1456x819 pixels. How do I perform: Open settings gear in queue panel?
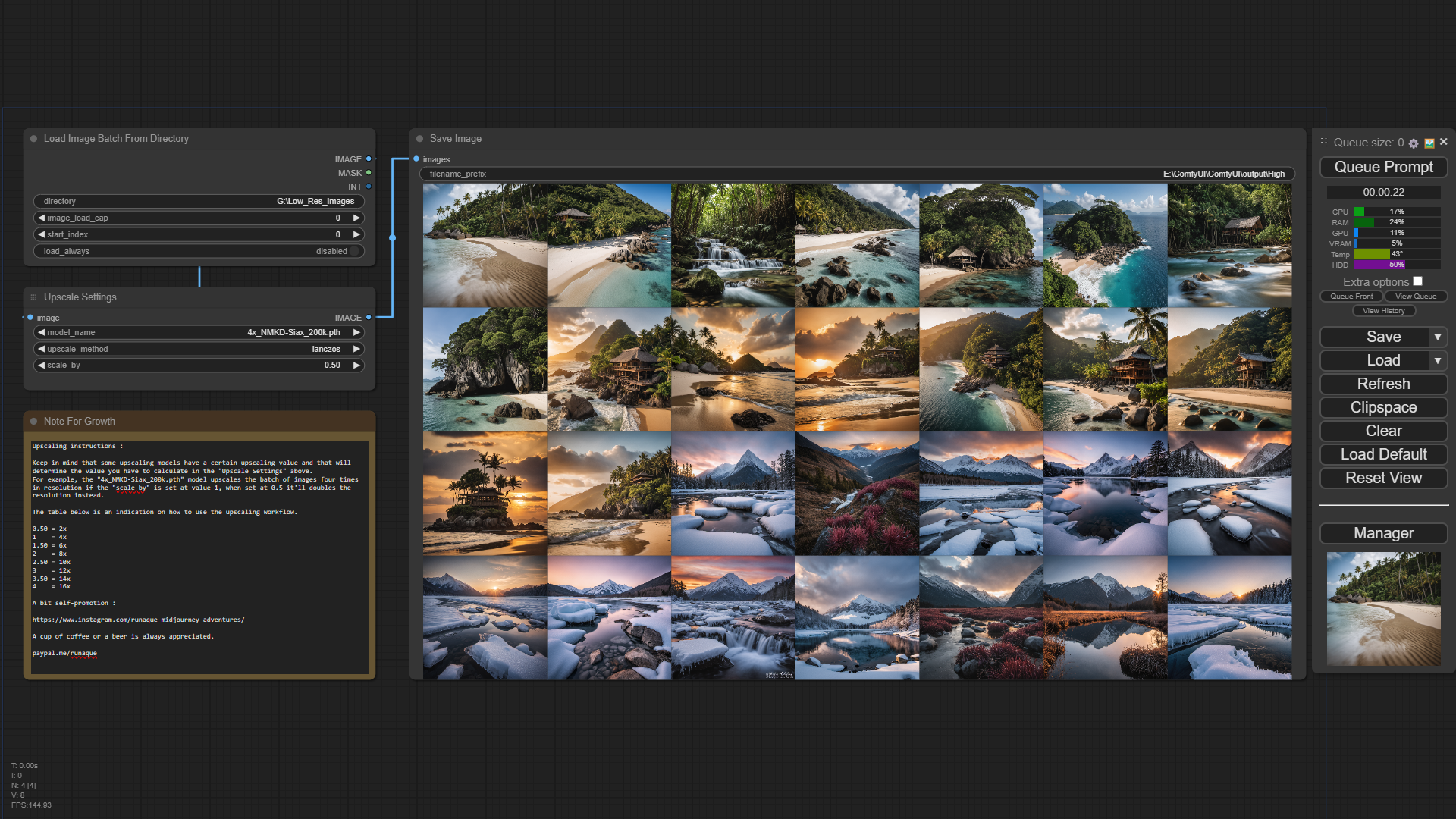click(x=1414, y=143)
